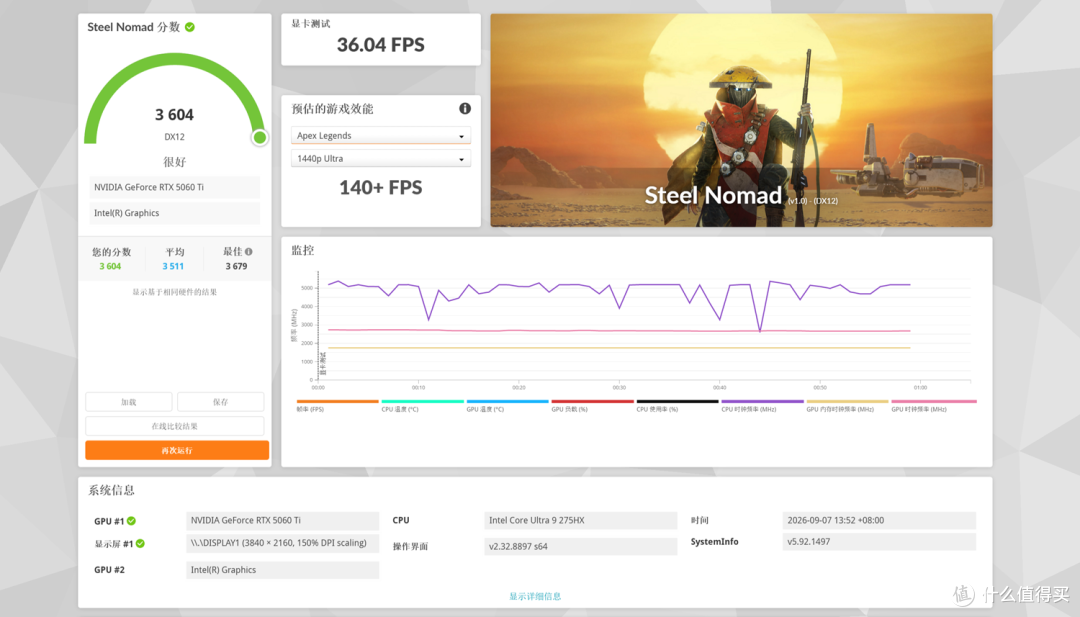Click the green check icon beside GPU #1
1080x617 pixels.
tap(131, 521)
